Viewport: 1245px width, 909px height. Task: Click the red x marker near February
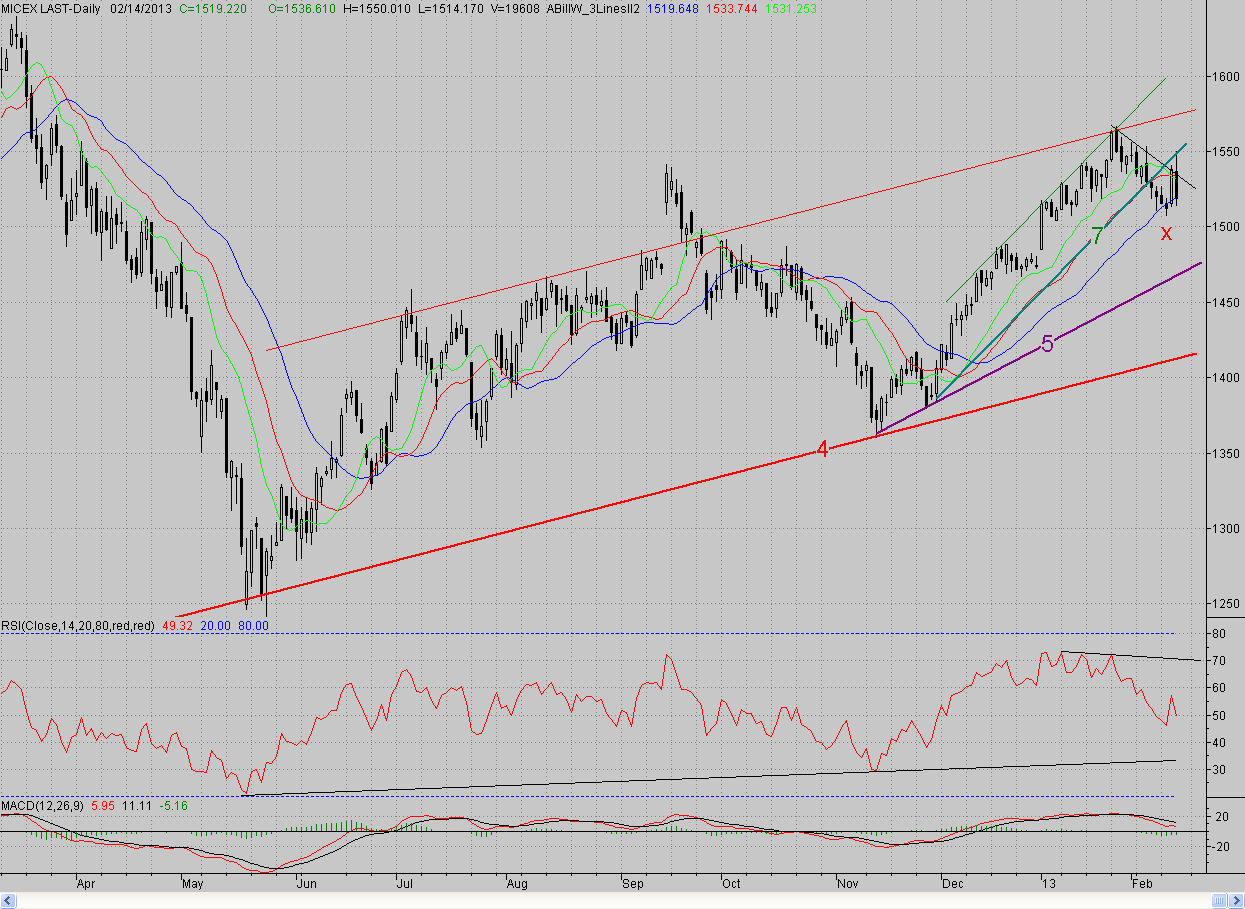pyautogui.click(x=1166, y=233)
